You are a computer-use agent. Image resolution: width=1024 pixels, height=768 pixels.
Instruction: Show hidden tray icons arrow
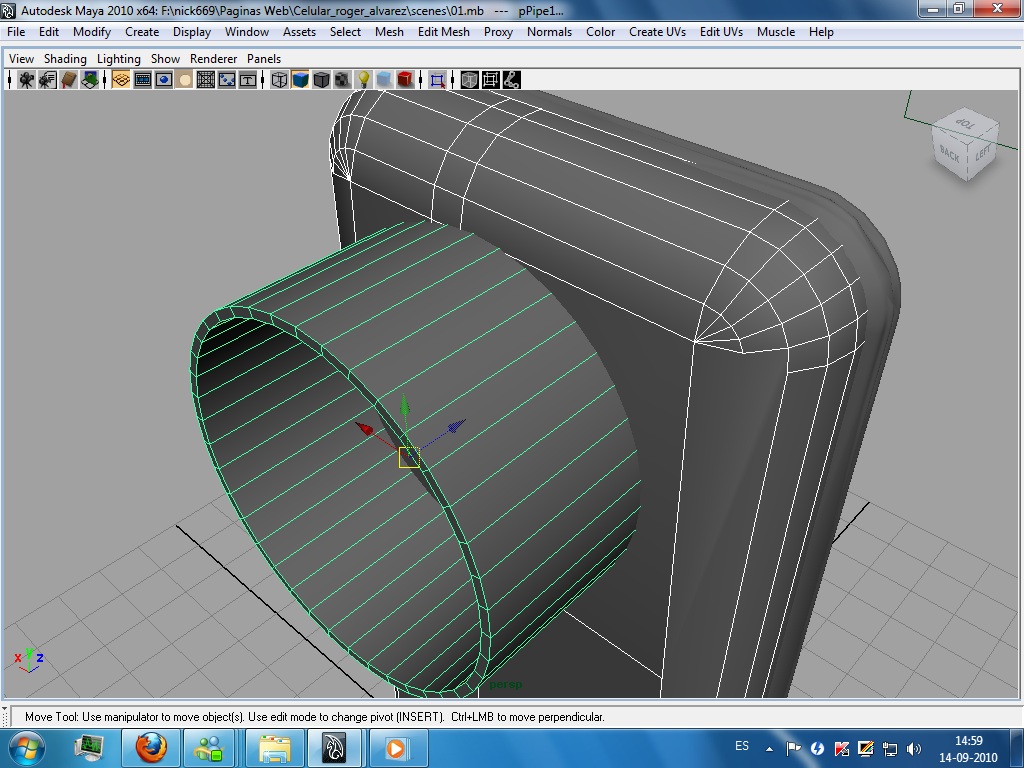769,749
